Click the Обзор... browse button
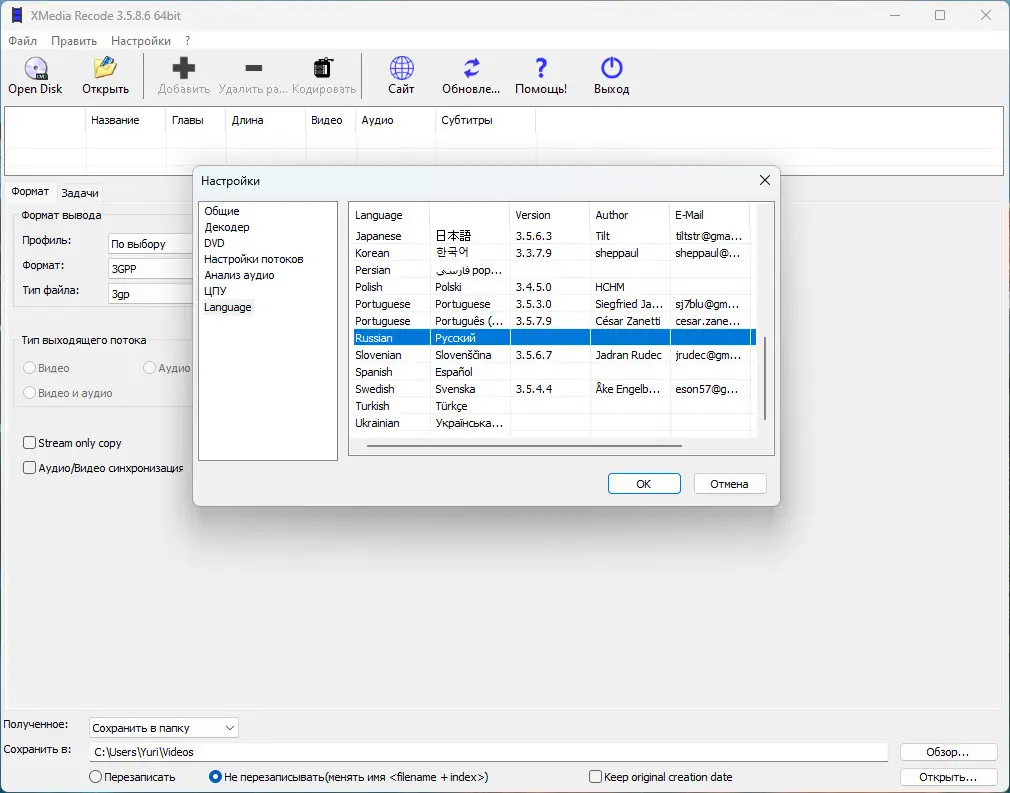The image size is (1010, 793). point(948,752)
